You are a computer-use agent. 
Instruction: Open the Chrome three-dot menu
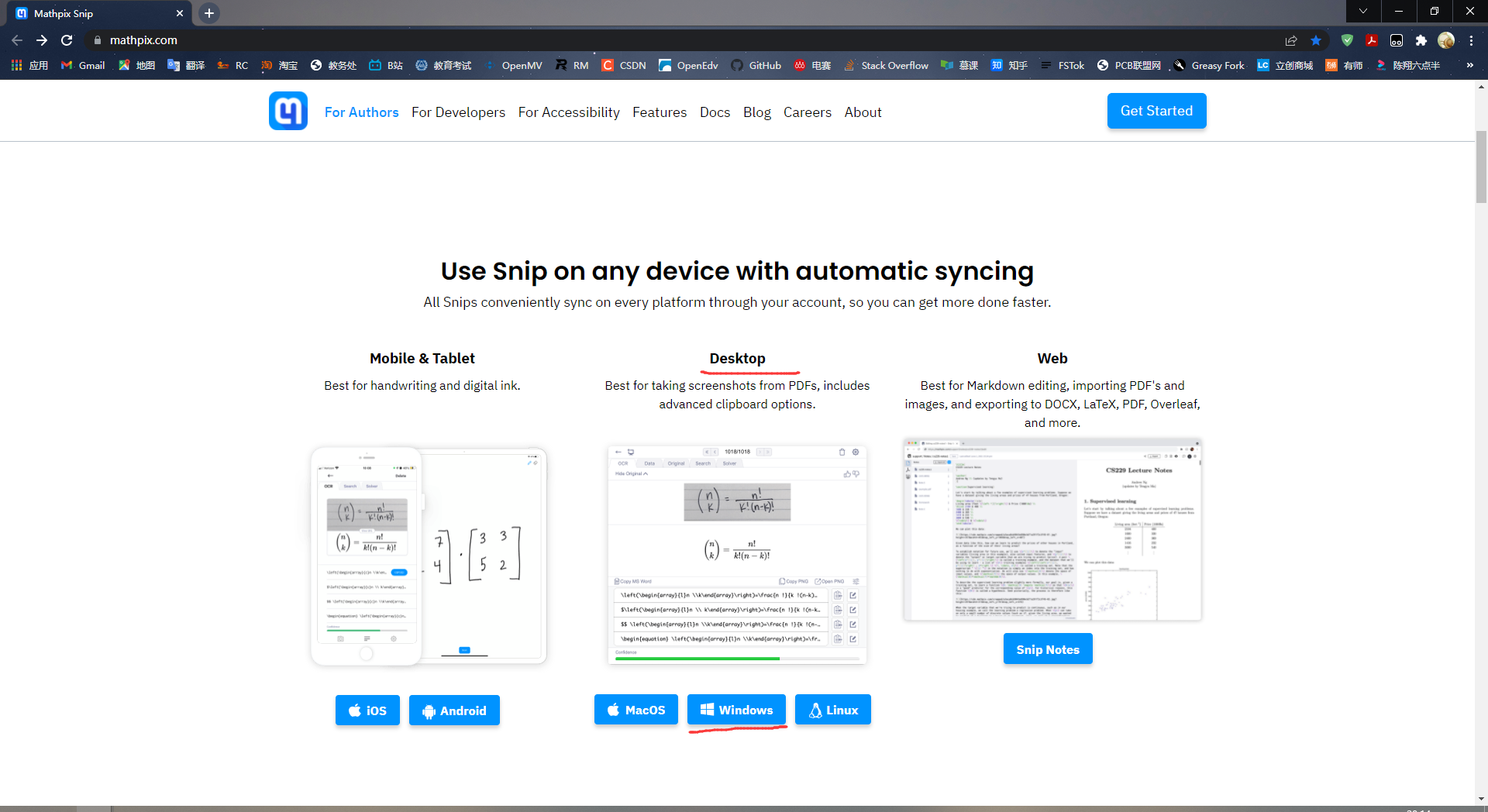tap(1471, 40)
